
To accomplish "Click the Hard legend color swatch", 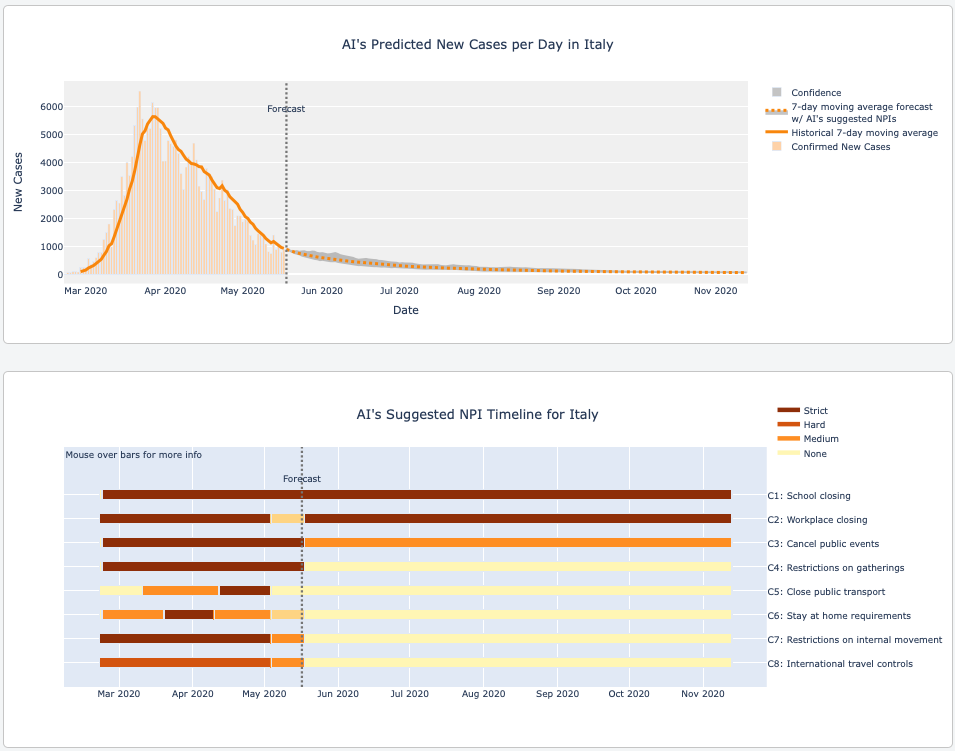I will point(788,425).
